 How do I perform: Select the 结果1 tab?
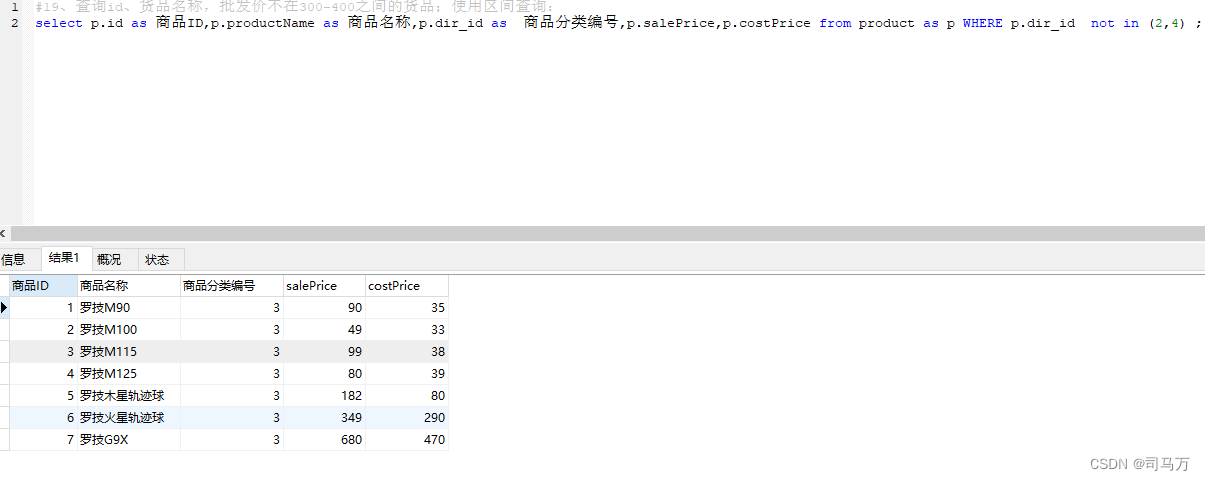(65, 258)
